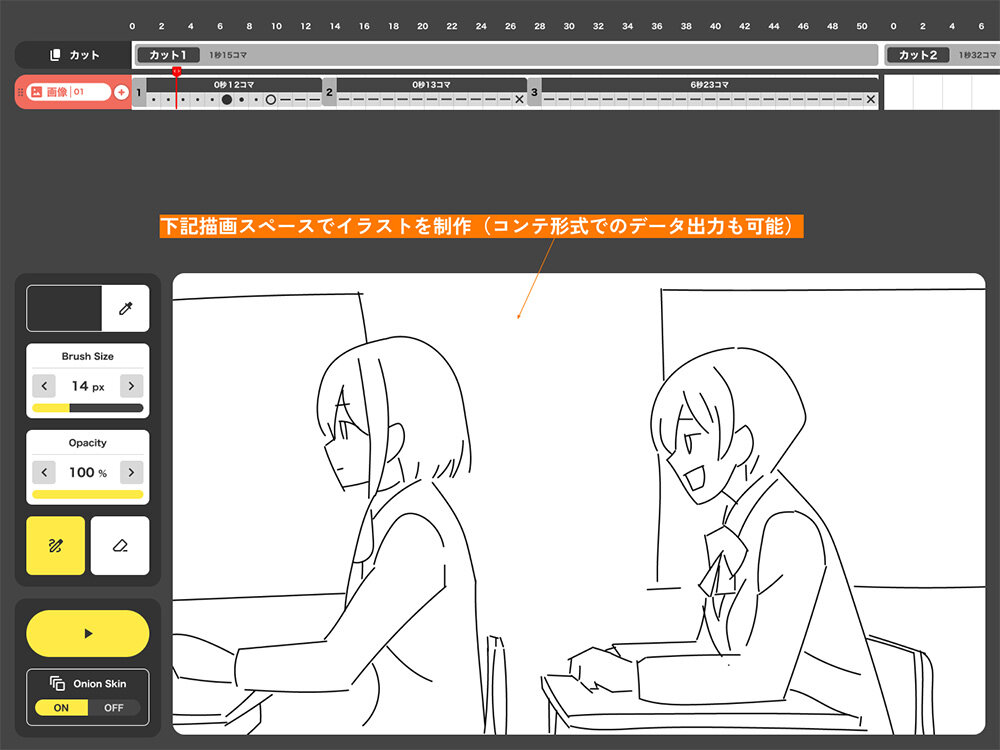This screenshot has height=750, width=1000.
Task: Turn Onion Skin OFF
Action: 114,707
